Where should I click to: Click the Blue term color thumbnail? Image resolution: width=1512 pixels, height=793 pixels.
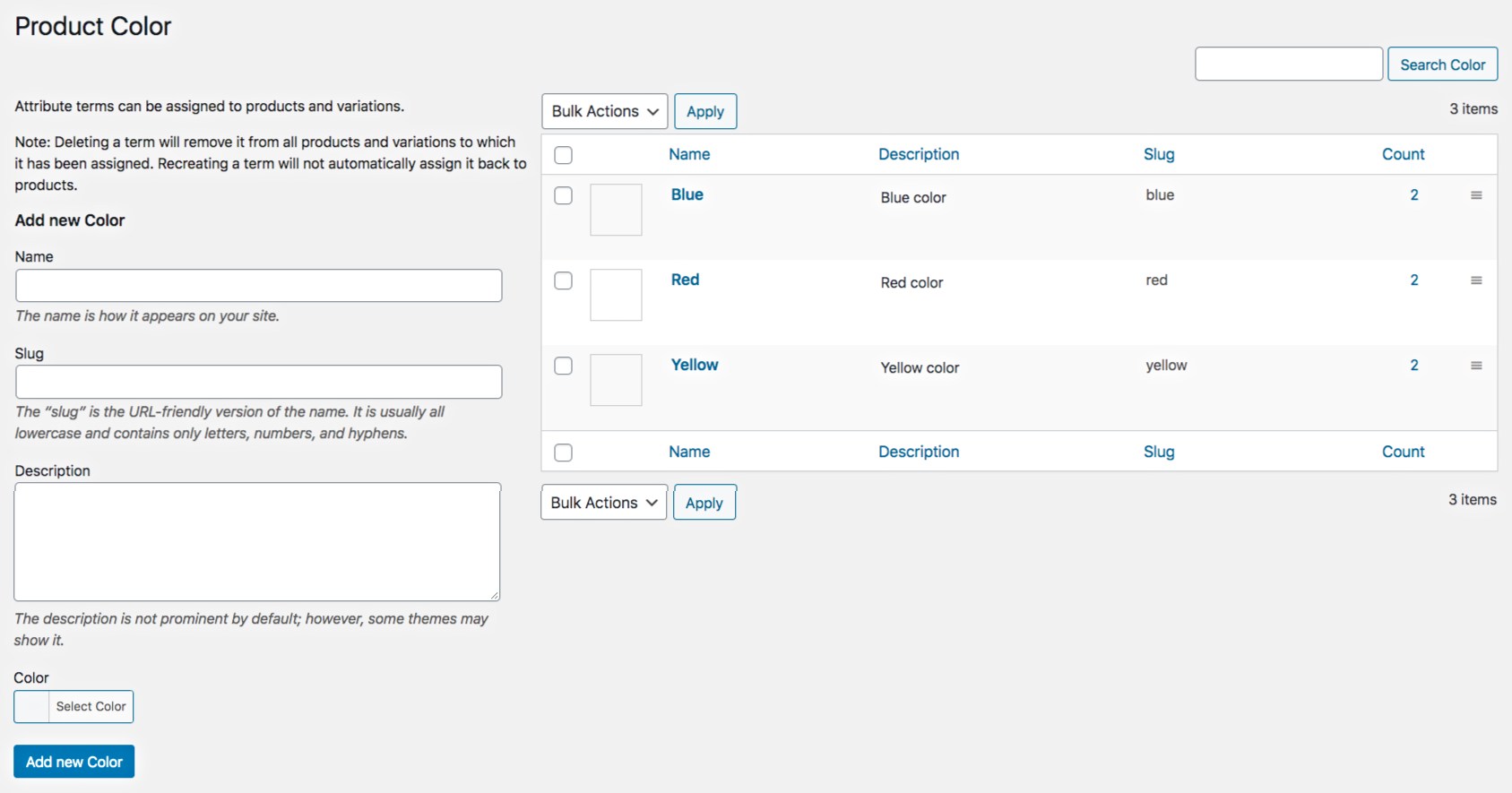(x=616, y=210)
